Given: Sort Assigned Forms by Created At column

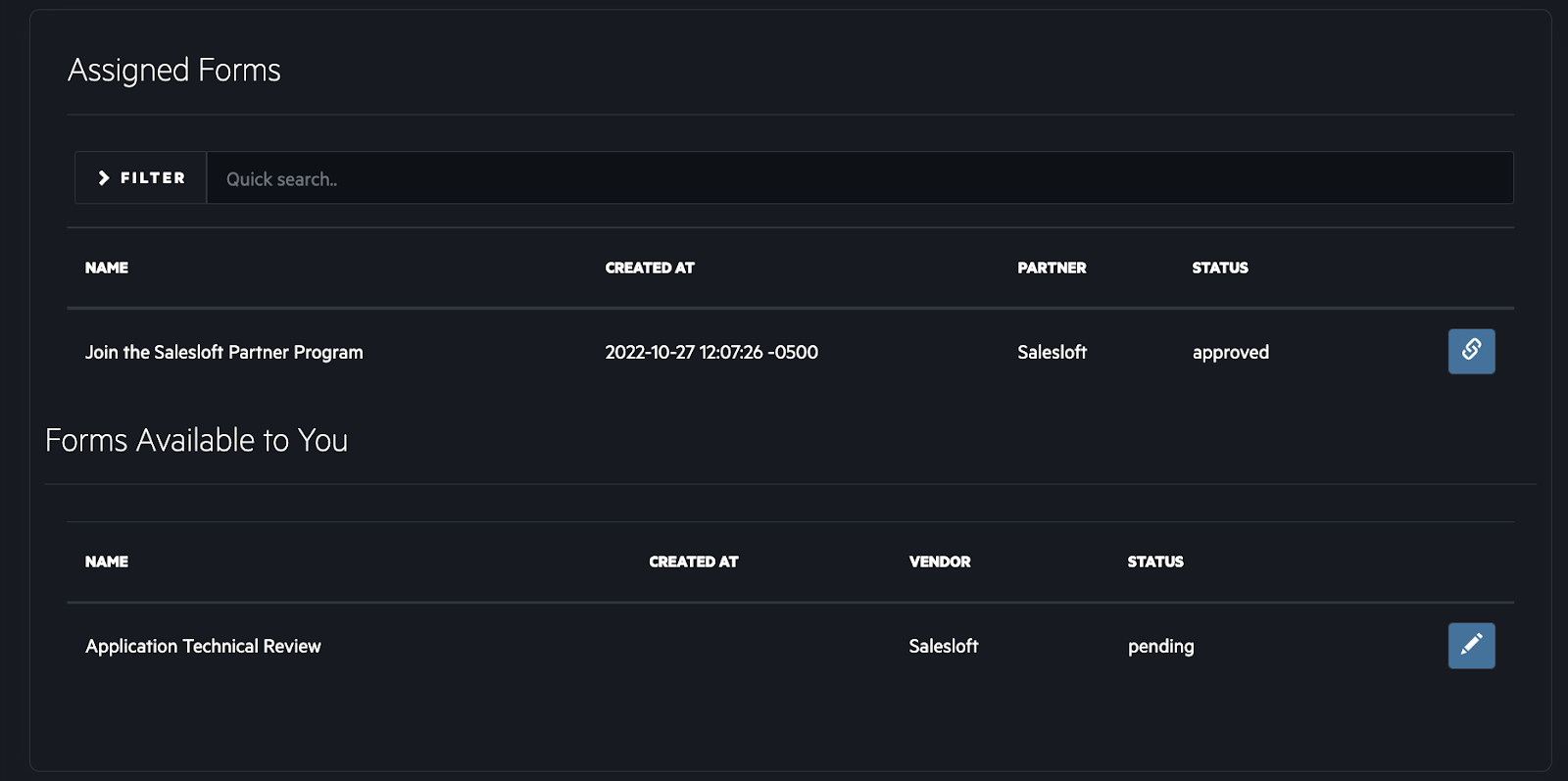Looking at the screenshot, I should [x=649, y=268].
